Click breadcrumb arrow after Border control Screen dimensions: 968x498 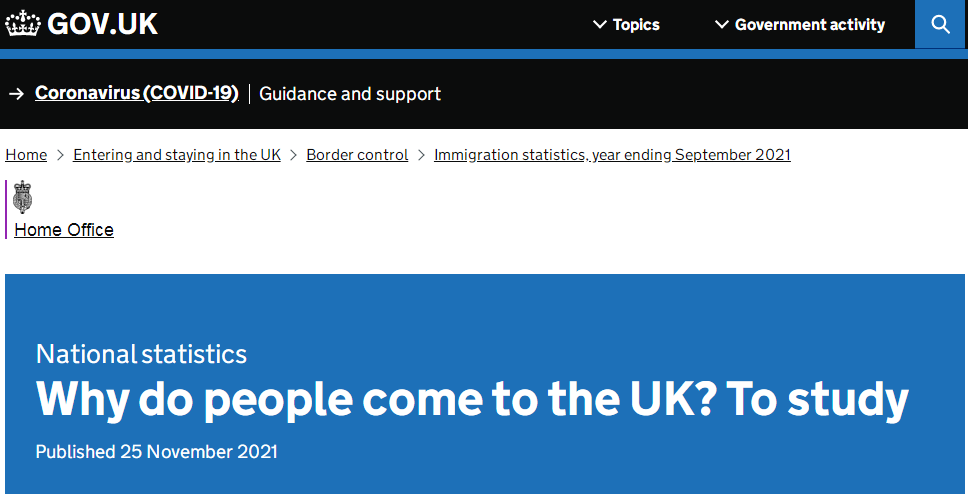tap(421, 155)
